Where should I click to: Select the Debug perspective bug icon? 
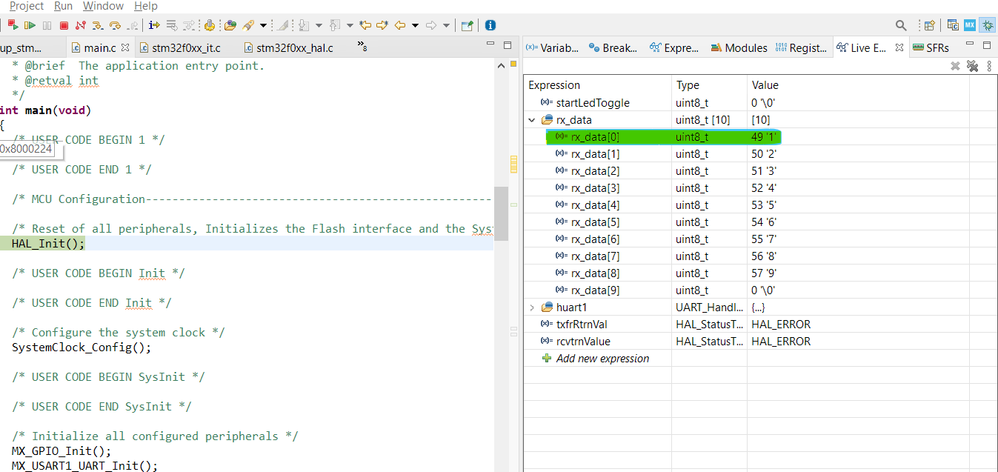(x=987, y=25)
